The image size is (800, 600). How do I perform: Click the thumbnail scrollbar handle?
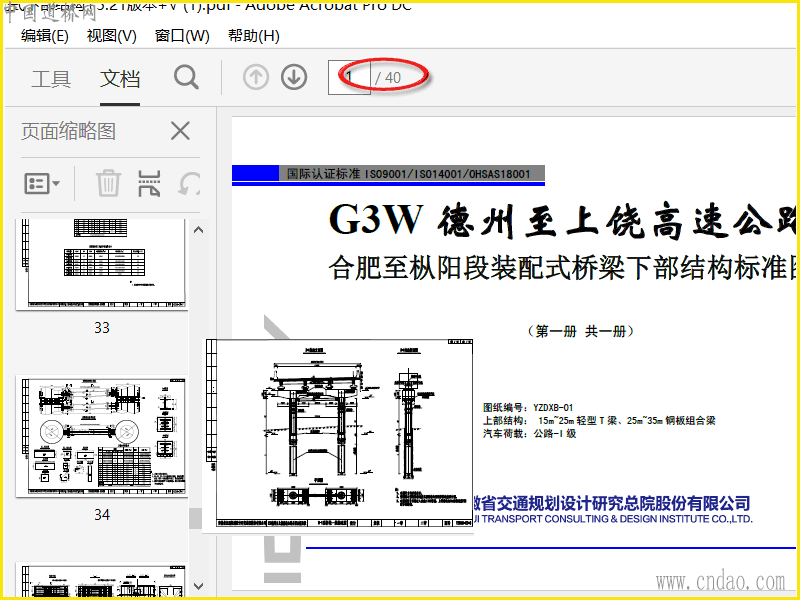(195, 518)
